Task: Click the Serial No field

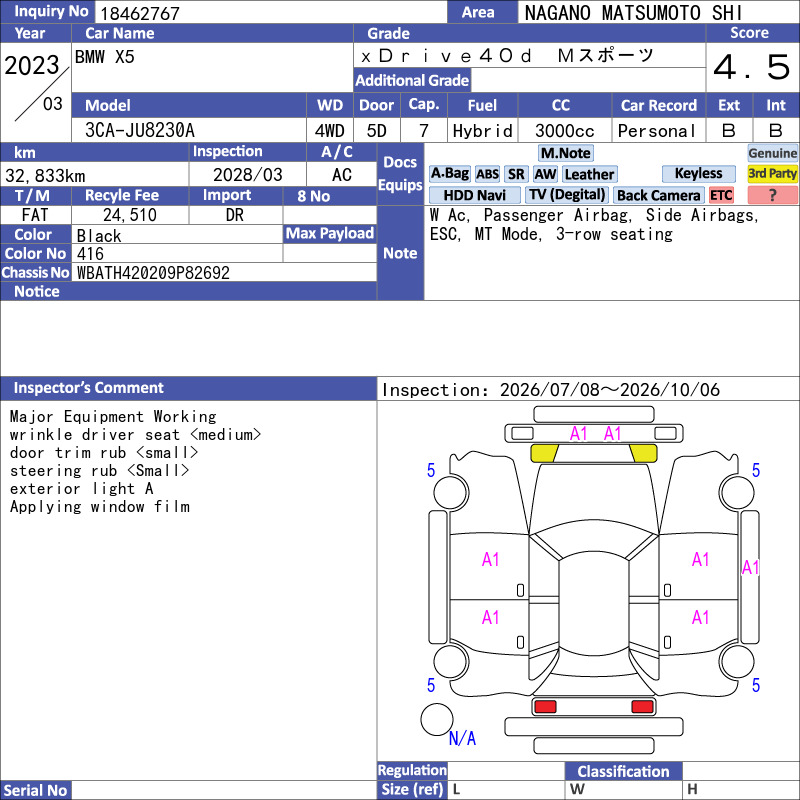Action: coord(224,790)
